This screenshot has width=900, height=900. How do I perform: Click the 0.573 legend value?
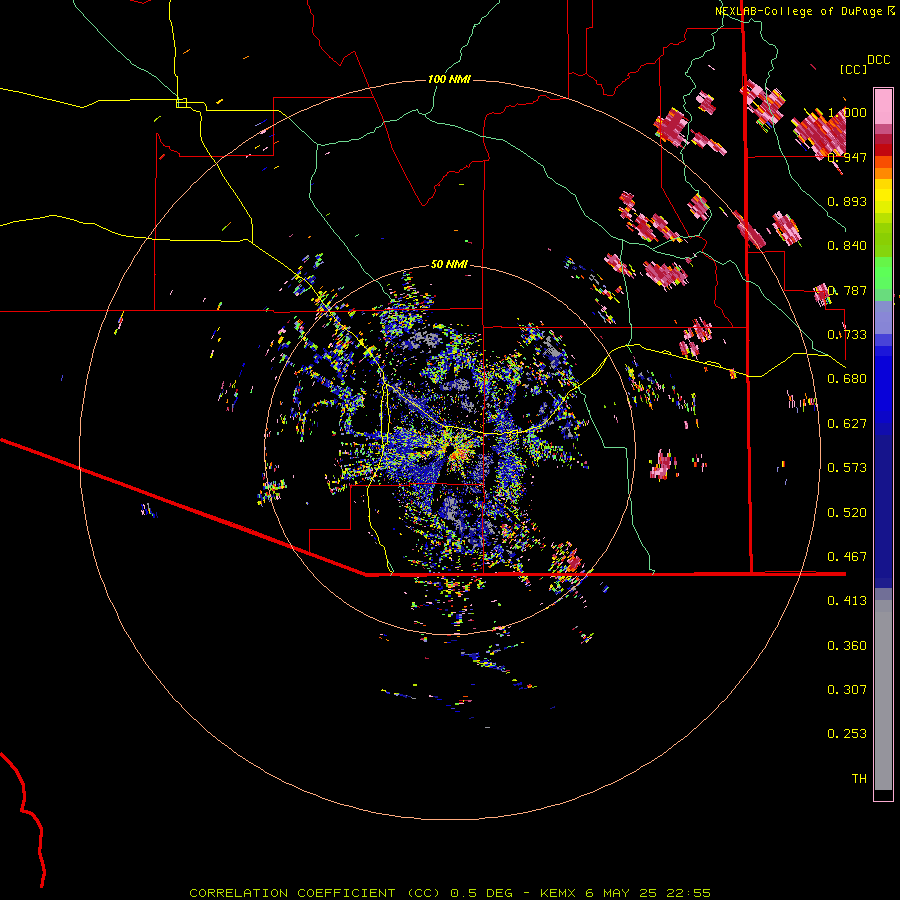click(x=847, y=467)
